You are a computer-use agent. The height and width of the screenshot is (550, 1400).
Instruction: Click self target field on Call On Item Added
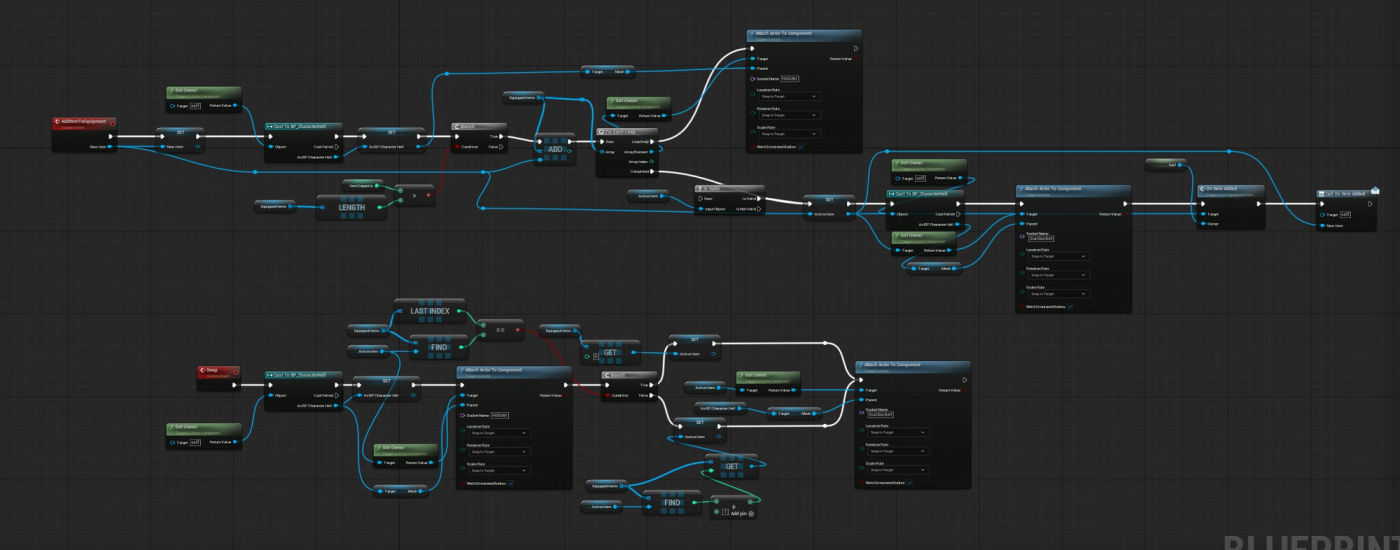pos(1343,214)
